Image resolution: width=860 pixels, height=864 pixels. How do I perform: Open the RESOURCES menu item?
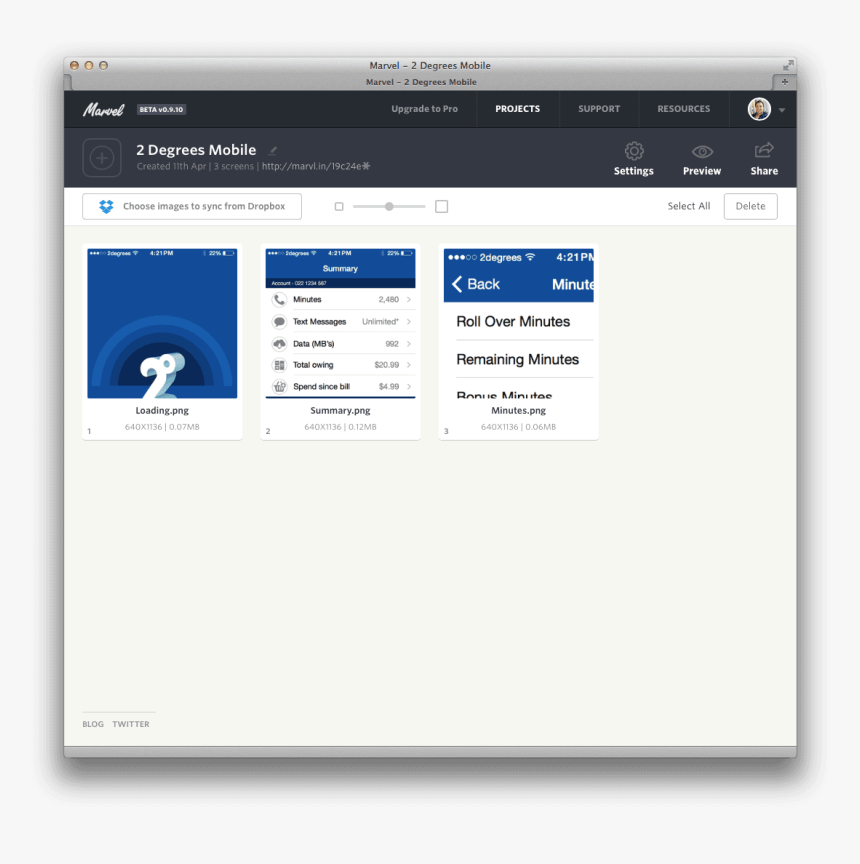coord(683,109)
